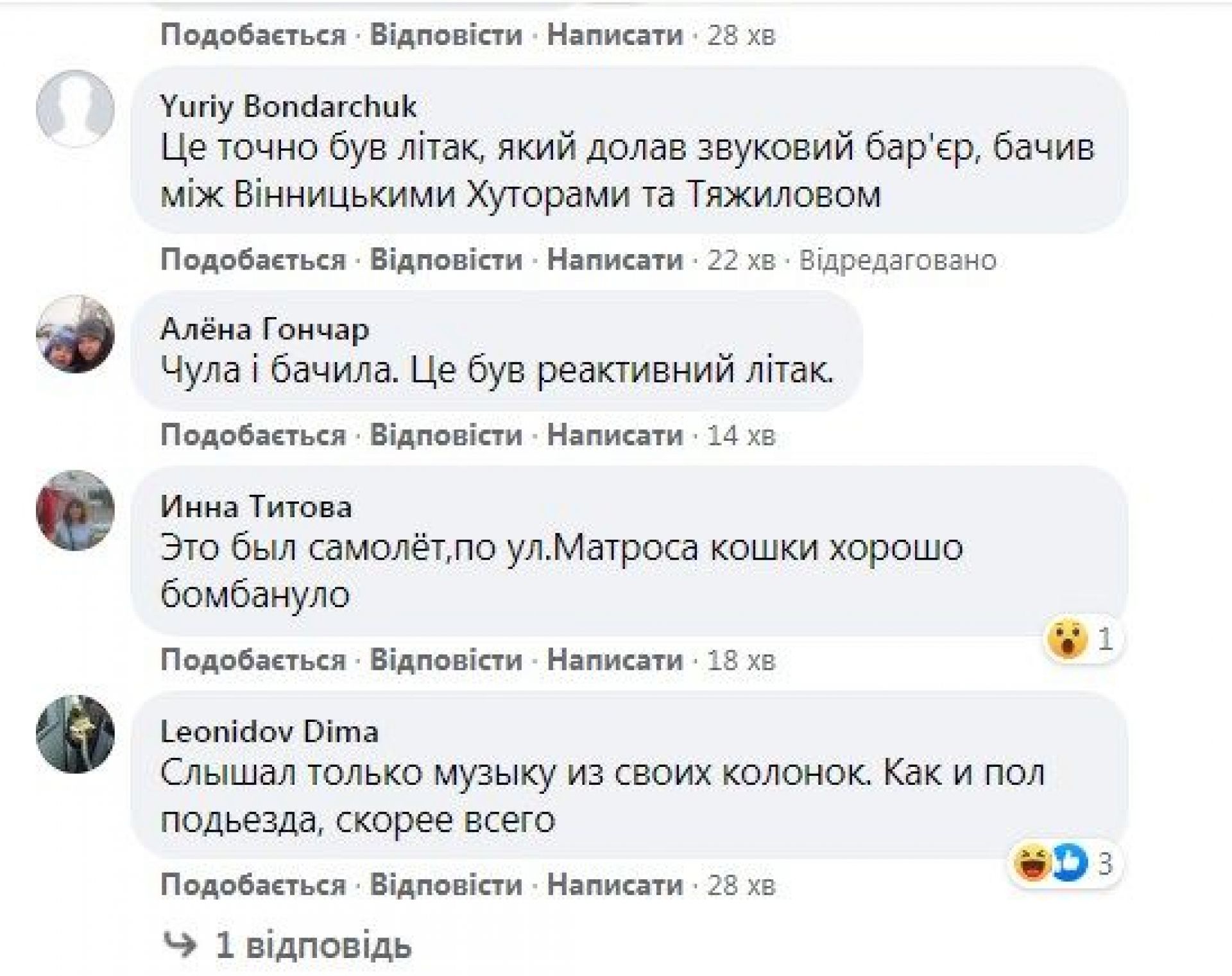Open laughing reaction on Leonidov Dima's comment
The height and width of the screenshot is (976, 1232).
[x=1032, y=863]
